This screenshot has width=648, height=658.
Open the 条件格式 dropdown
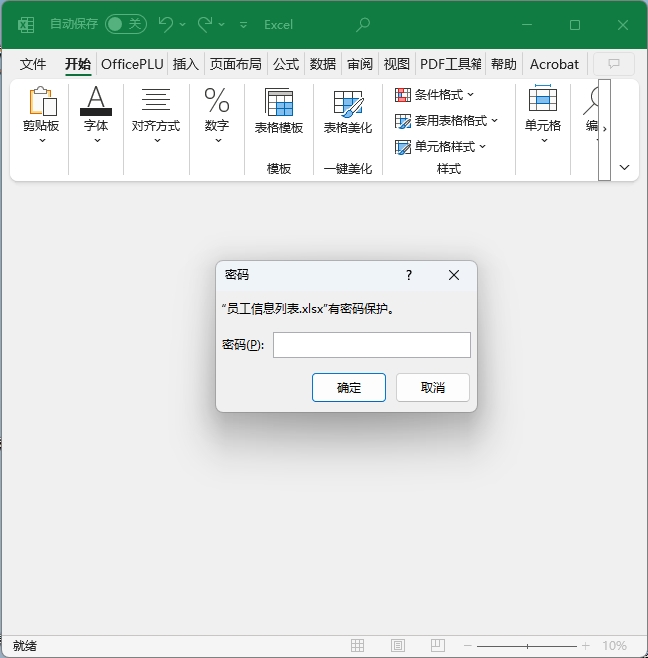(434, 95)
